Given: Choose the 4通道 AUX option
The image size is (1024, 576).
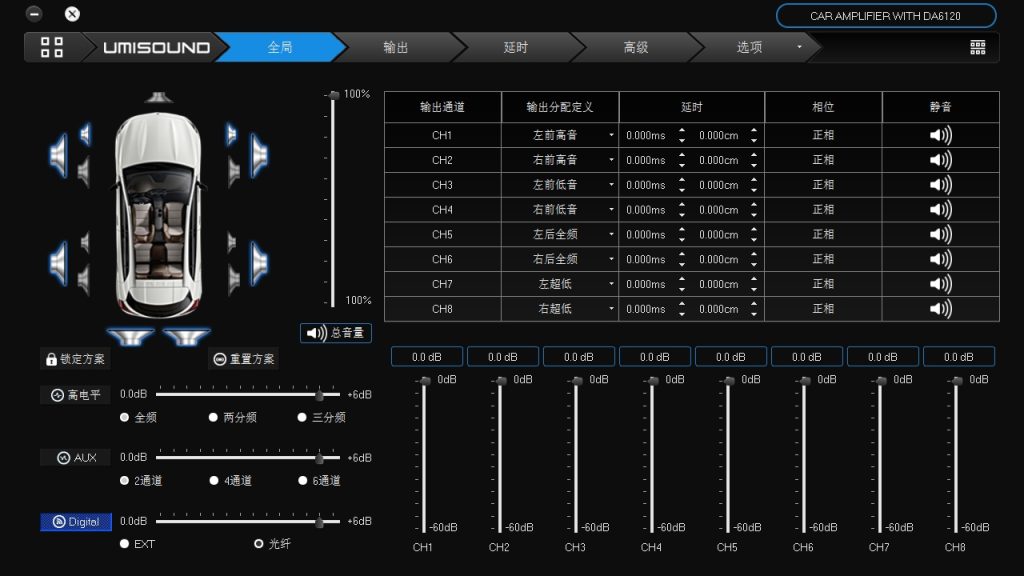Looking at the screenshot, I should pos(214,481).
